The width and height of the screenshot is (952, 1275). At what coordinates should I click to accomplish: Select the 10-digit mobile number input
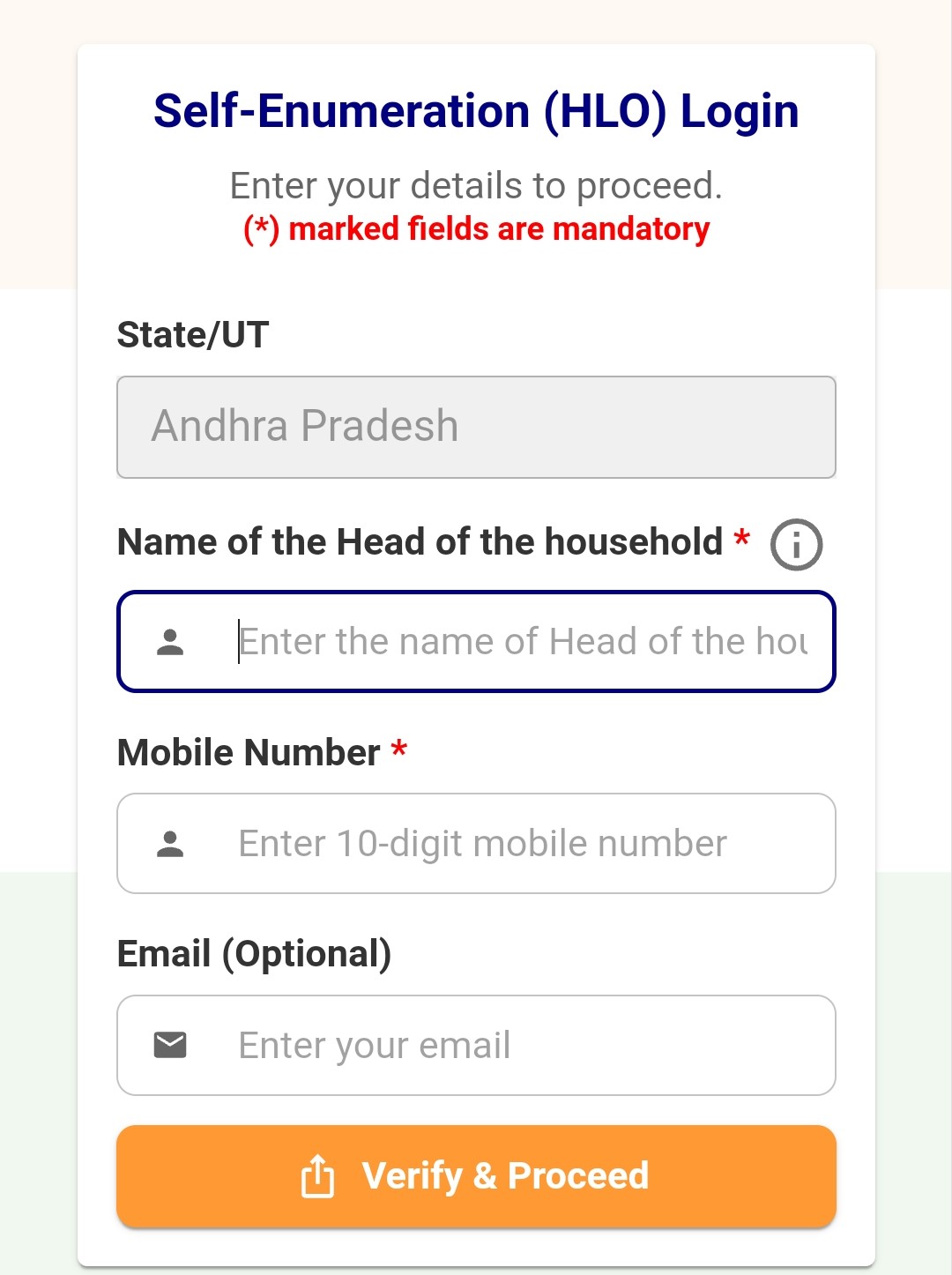[x=494, y=842]
